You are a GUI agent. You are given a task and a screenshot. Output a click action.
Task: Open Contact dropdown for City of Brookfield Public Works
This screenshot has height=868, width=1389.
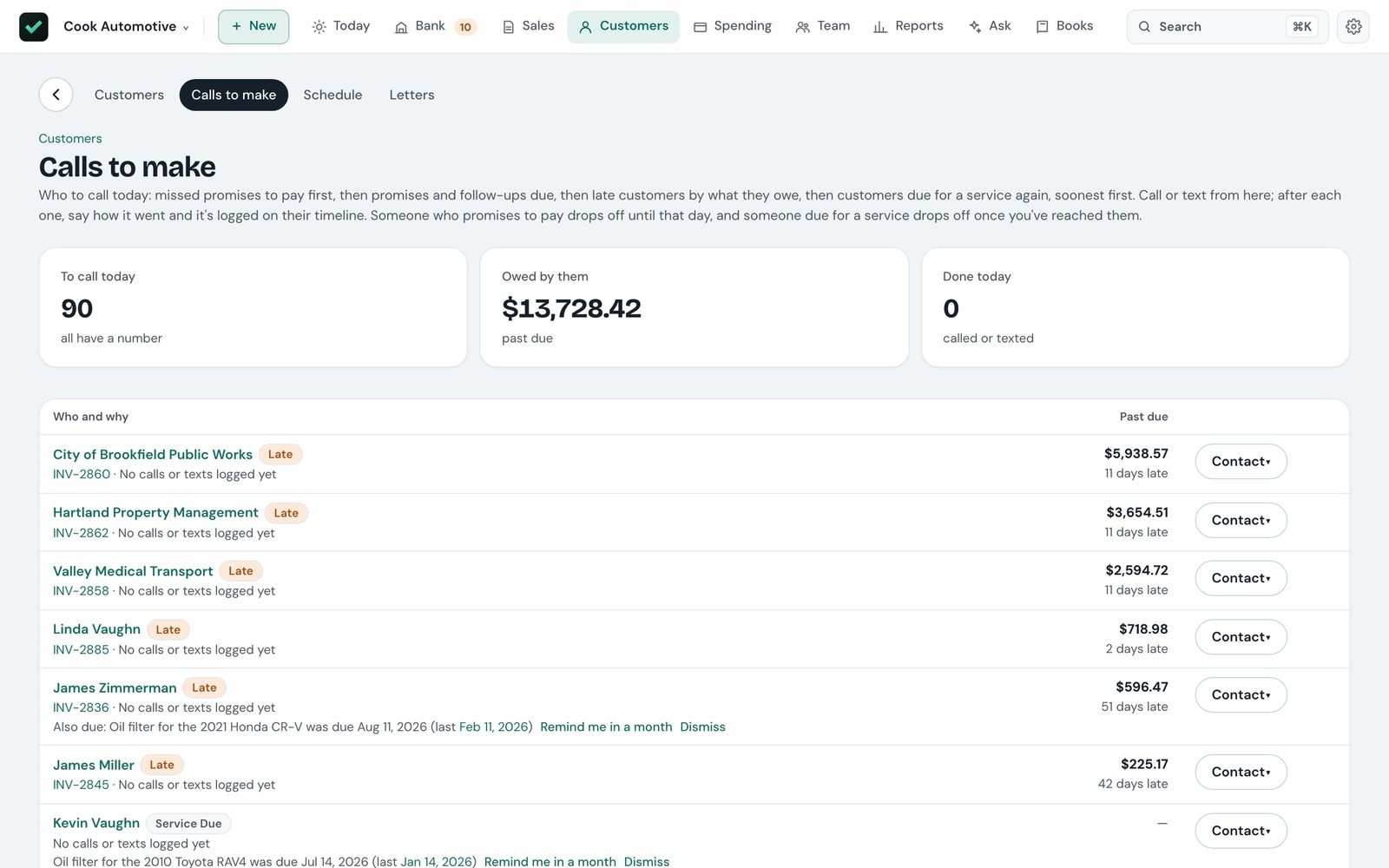1241,462
